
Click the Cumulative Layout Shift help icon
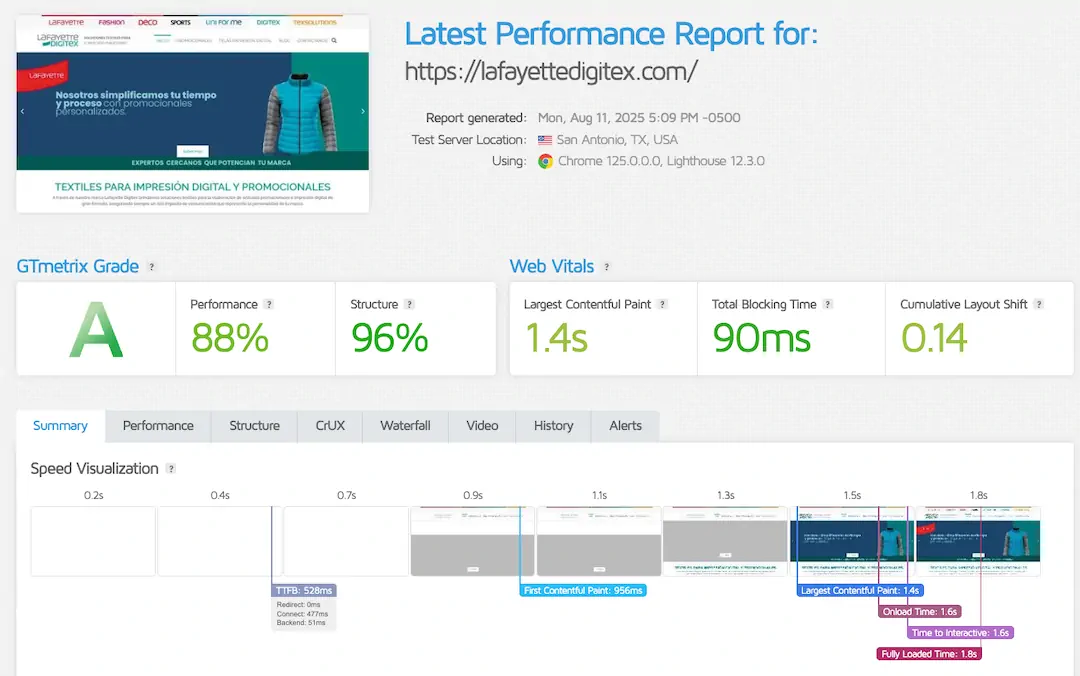(1039, 304)
